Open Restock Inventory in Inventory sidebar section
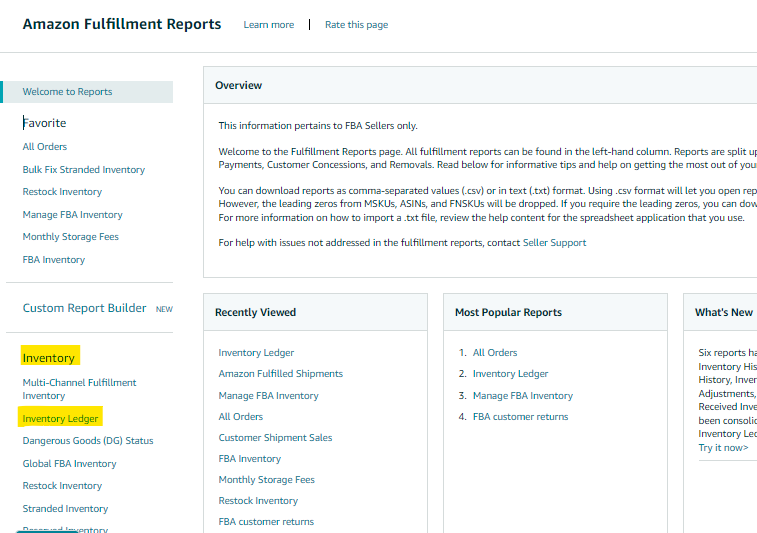The image size is (757, 533). (62, 486)
